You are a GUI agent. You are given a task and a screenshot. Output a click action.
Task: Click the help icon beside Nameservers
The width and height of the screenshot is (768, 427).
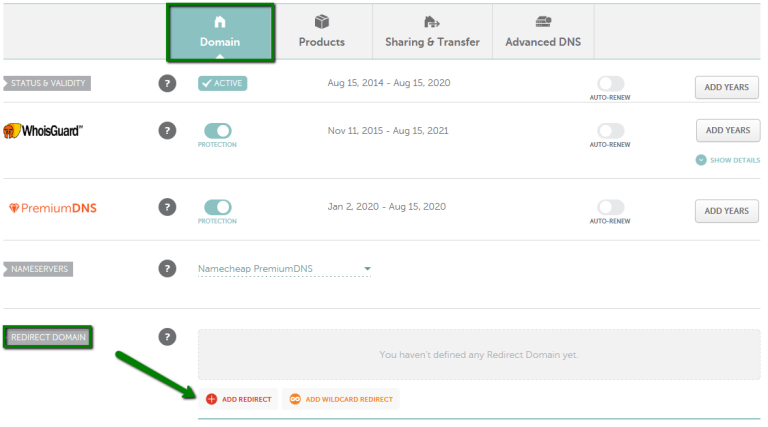168,268
